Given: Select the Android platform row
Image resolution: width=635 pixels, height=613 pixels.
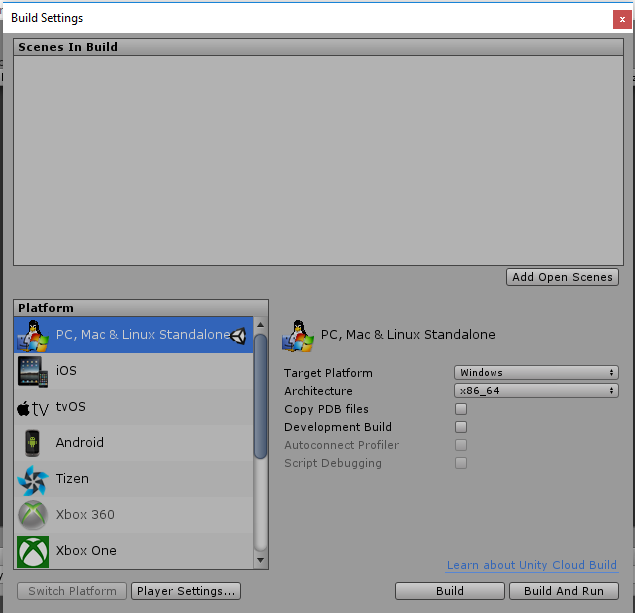Looking at the screenshot, I should [134, 443].
